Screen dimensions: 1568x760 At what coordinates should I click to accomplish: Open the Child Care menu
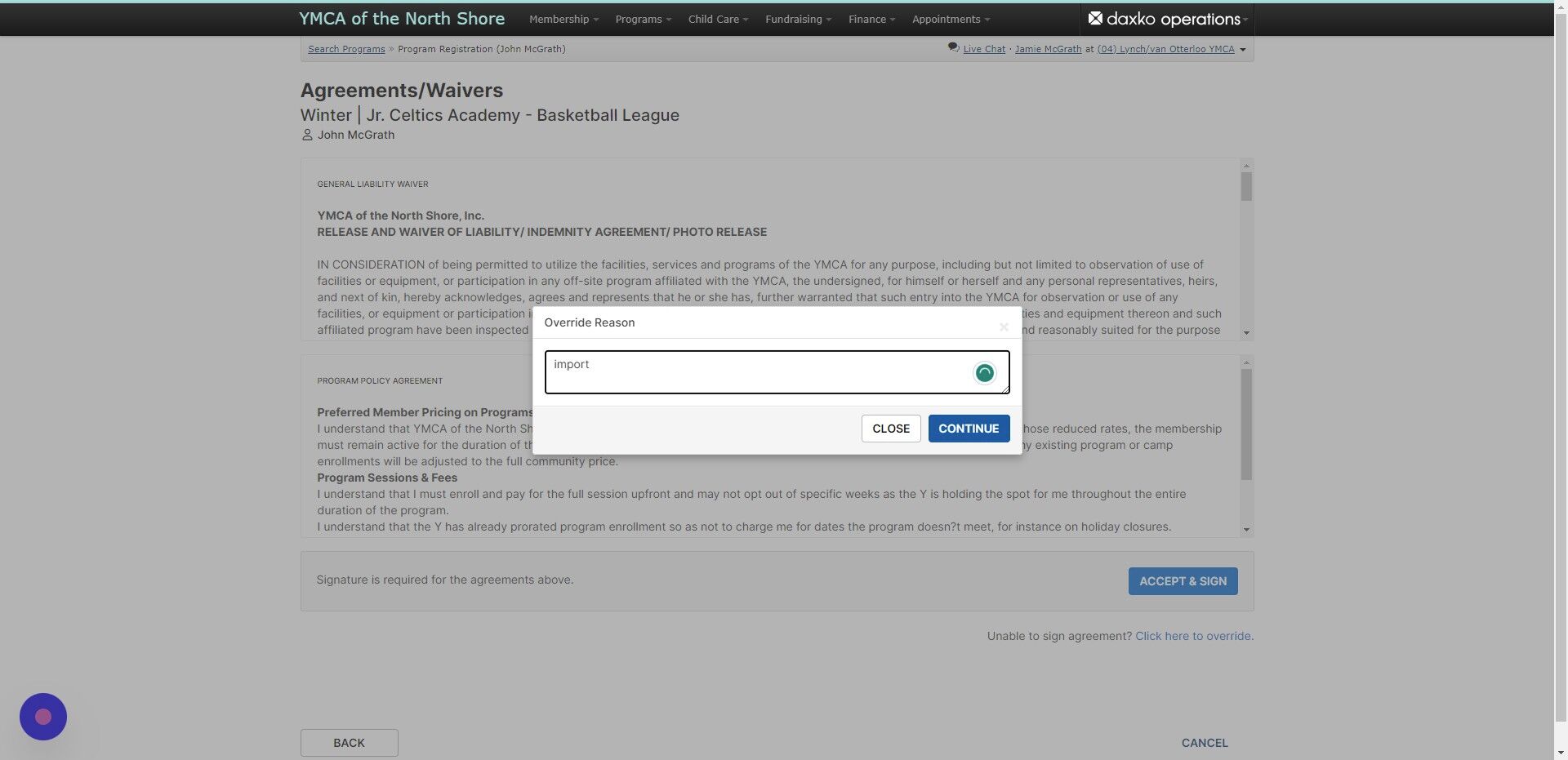(718, 19)
